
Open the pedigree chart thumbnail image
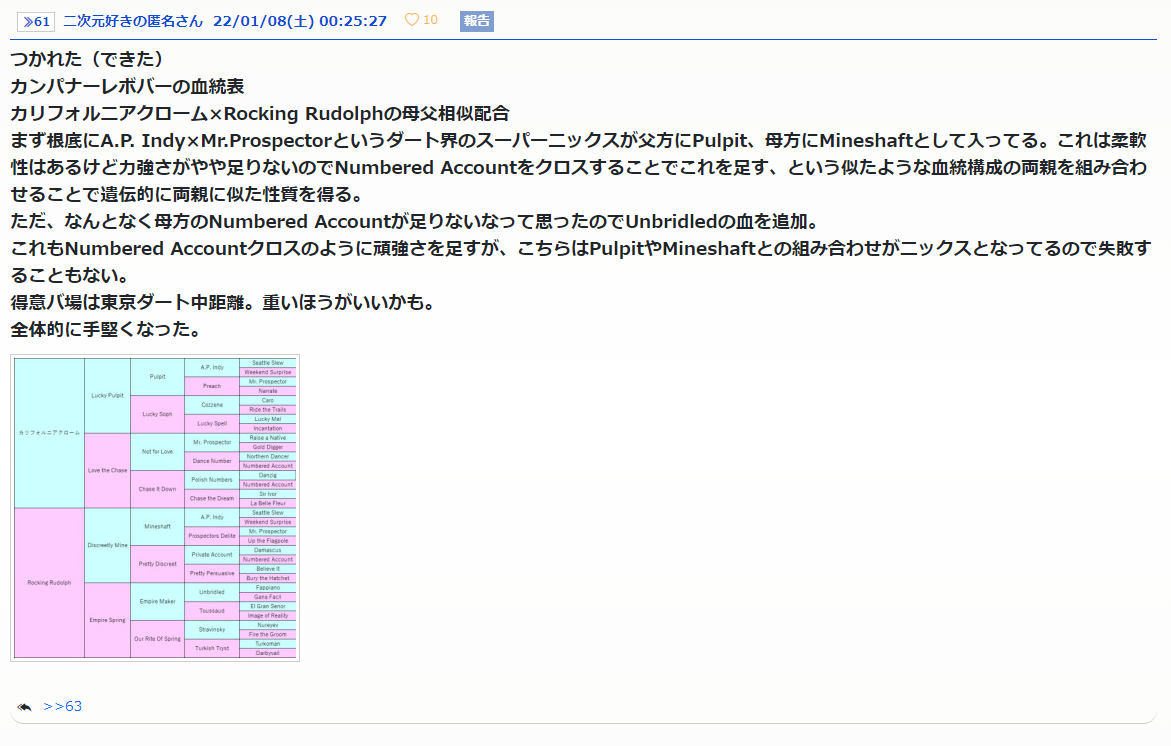[155, 507]
